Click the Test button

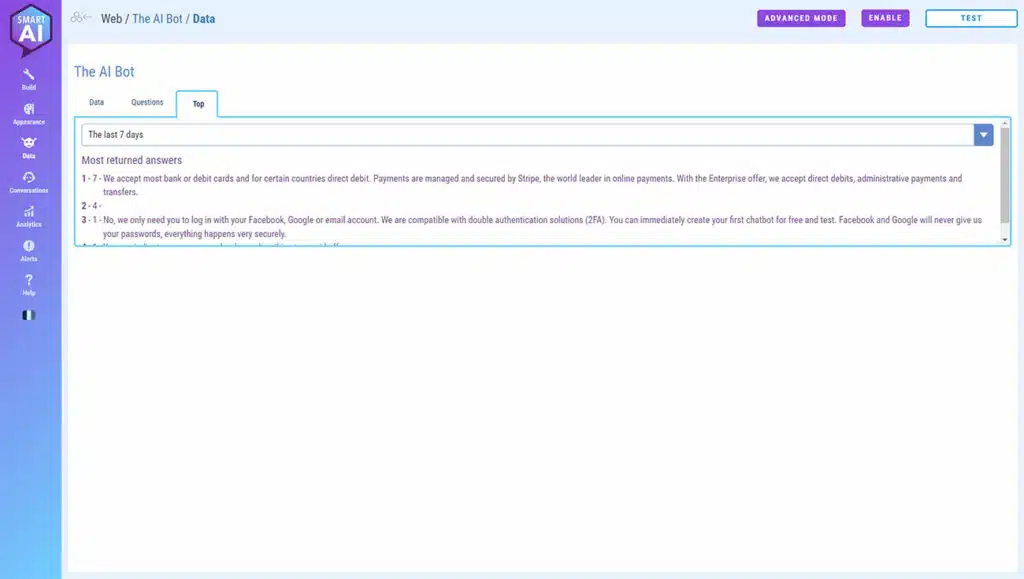(x=970, y=18)
